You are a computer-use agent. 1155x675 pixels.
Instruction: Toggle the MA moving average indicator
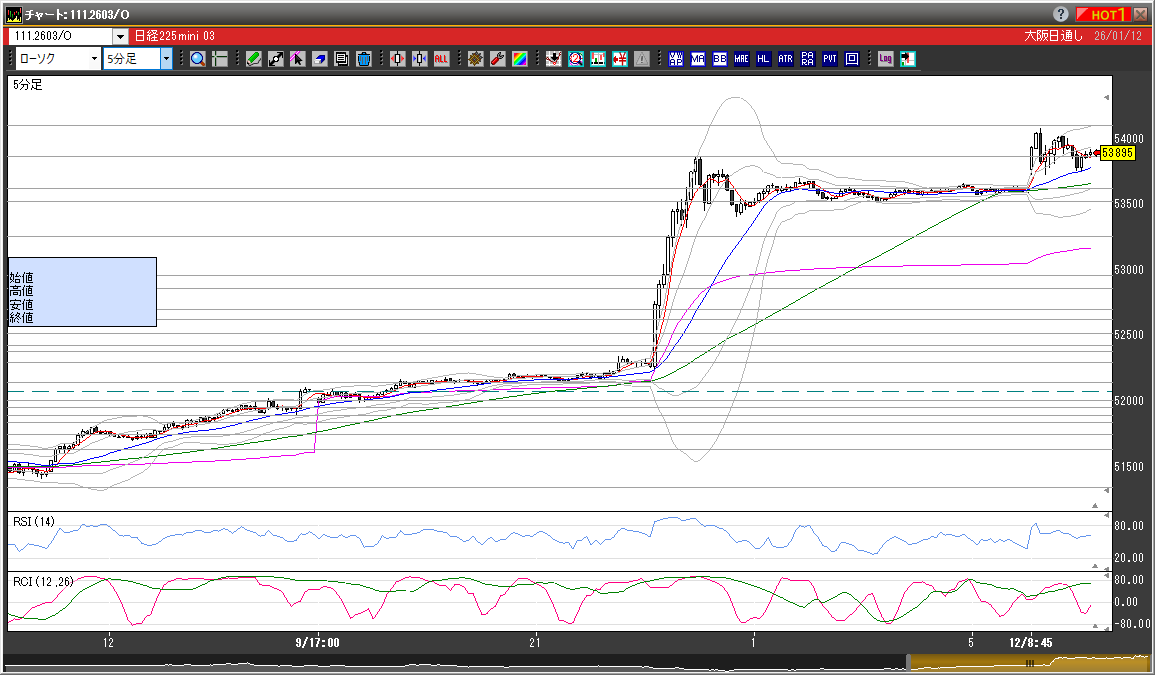697,59
